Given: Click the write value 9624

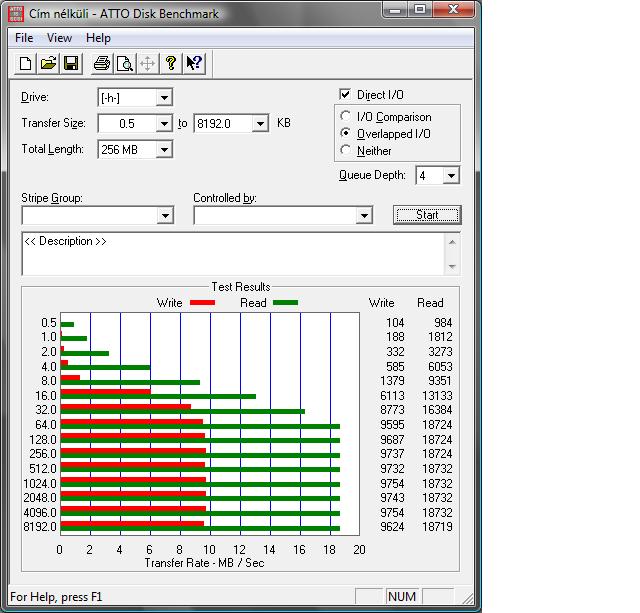Looking at the screenshot, I should pos(392,526).
